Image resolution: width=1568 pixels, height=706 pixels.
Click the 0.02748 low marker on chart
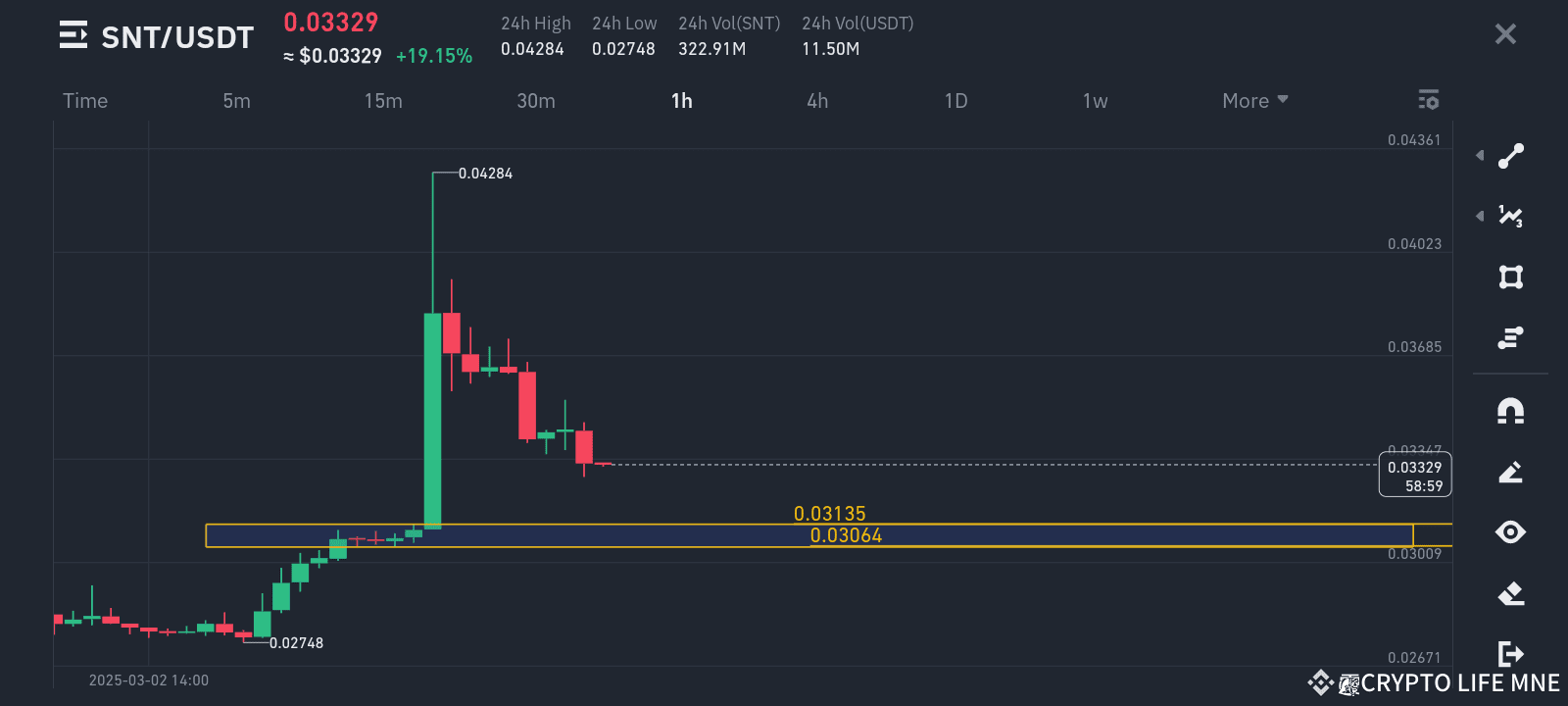click(296, 643)
